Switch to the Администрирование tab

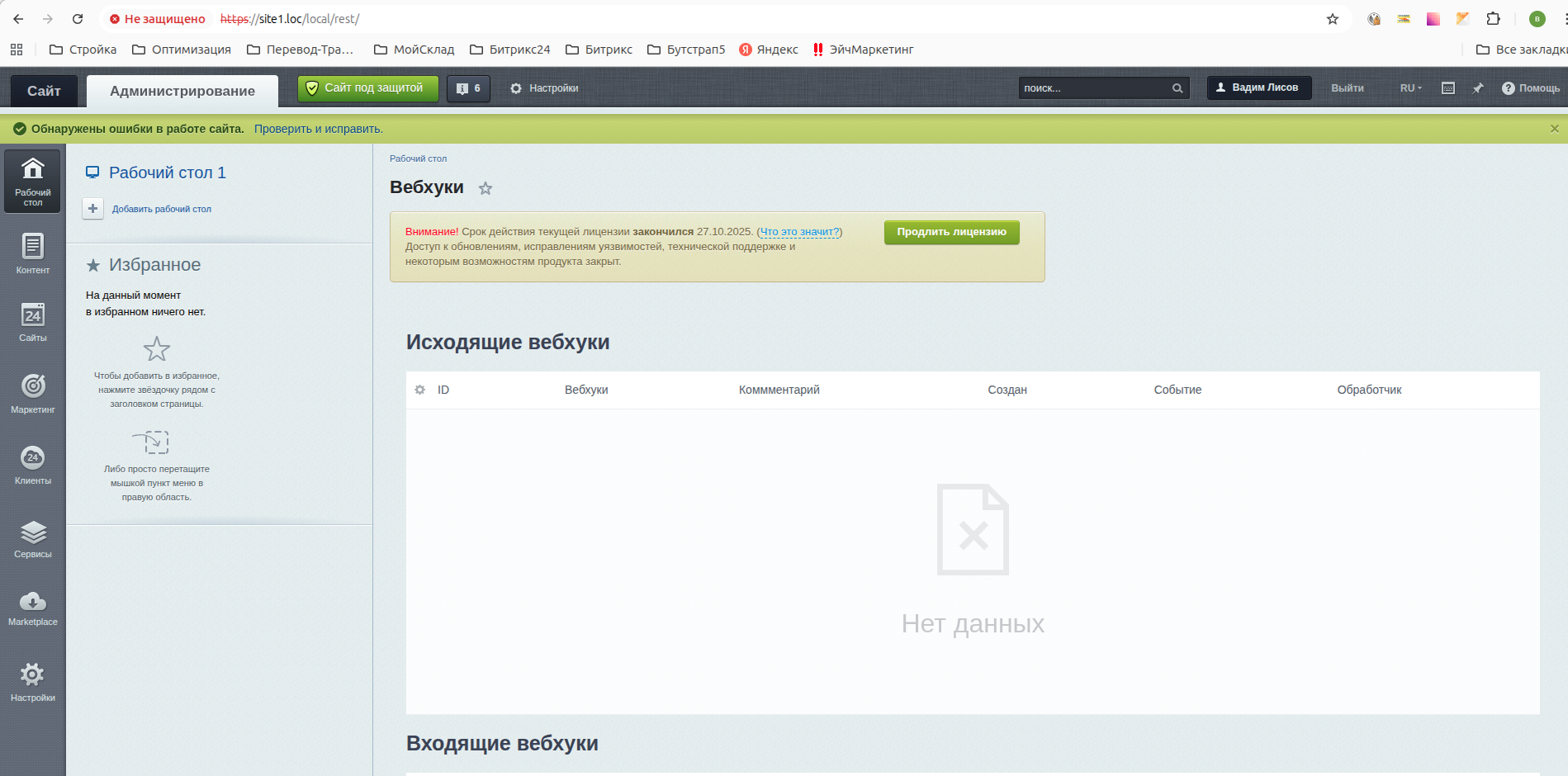tap(182, 91)
